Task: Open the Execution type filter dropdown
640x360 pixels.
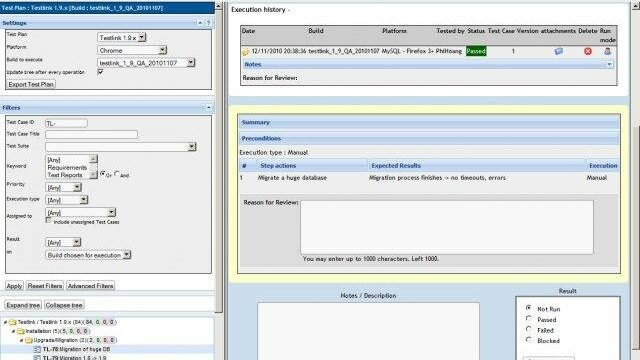Action: click(67, 200)
